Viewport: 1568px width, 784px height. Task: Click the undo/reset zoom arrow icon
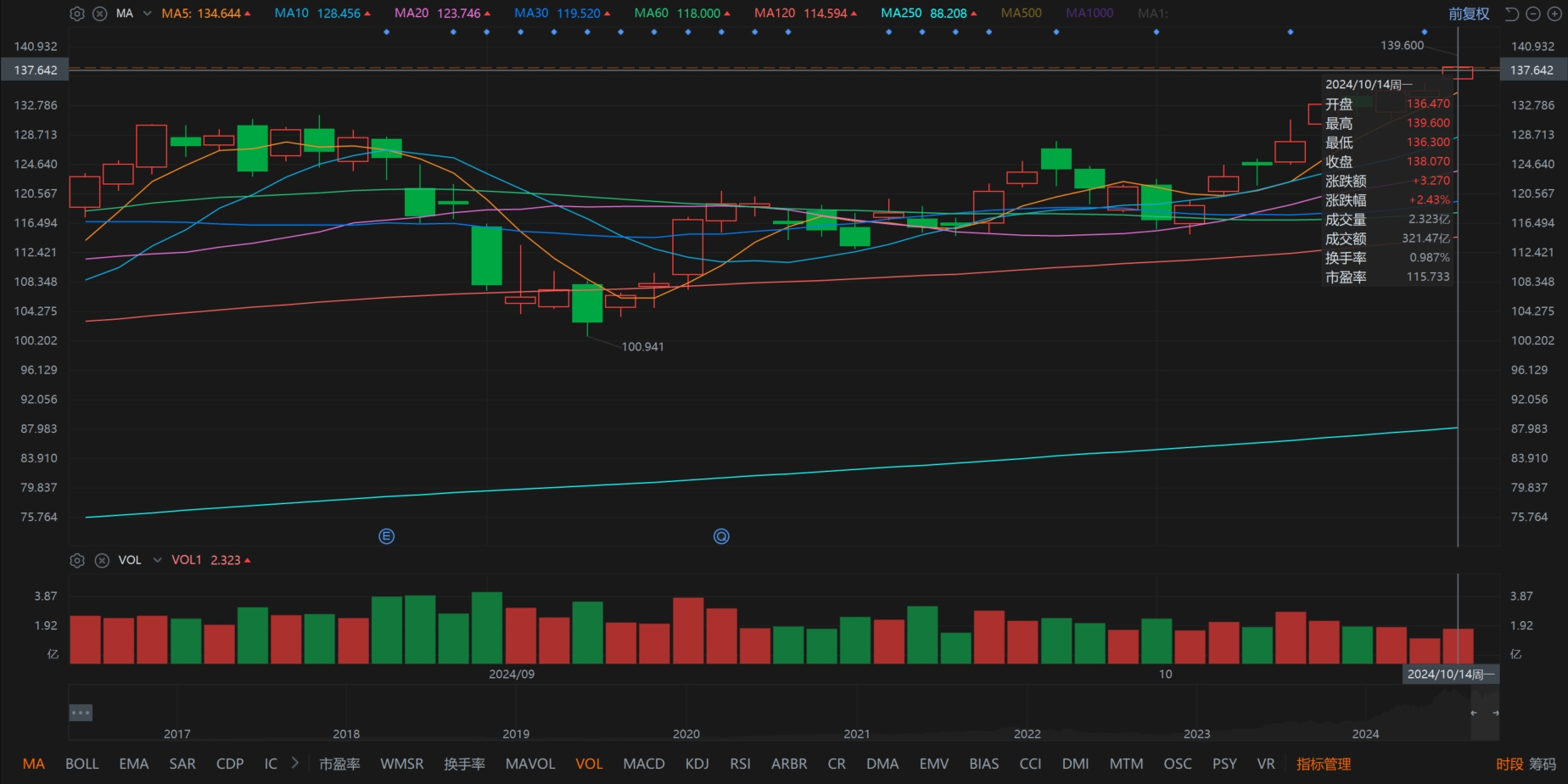1511,14
